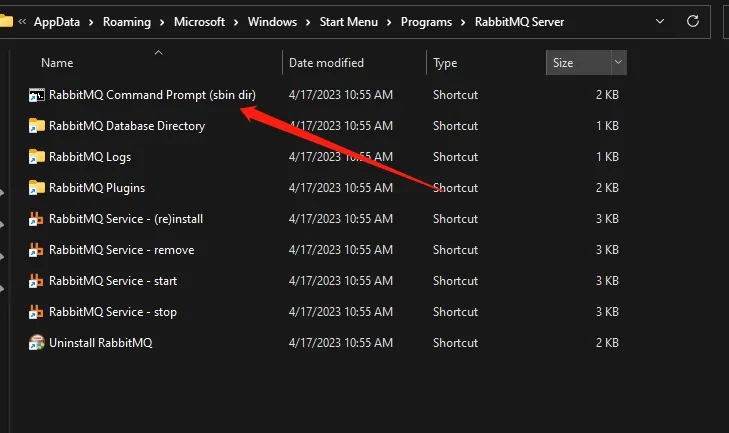729x433 pixels.
Task: Select RabbitMQ Service - stop name
Action: (x=113, y=312)
